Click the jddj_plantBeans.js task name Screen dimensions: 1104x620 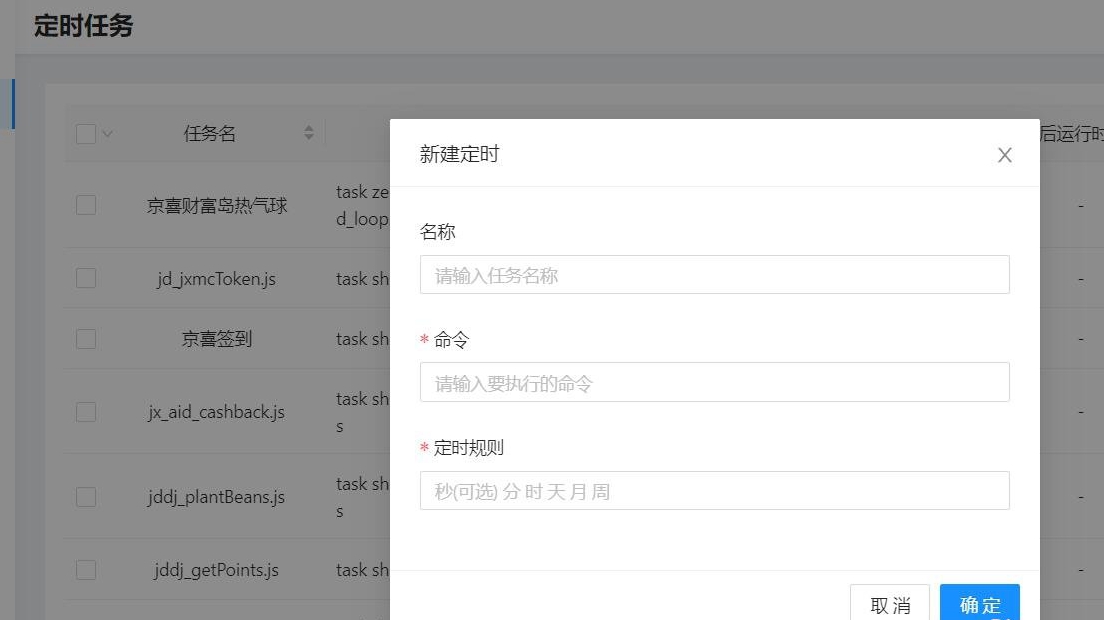216,497
